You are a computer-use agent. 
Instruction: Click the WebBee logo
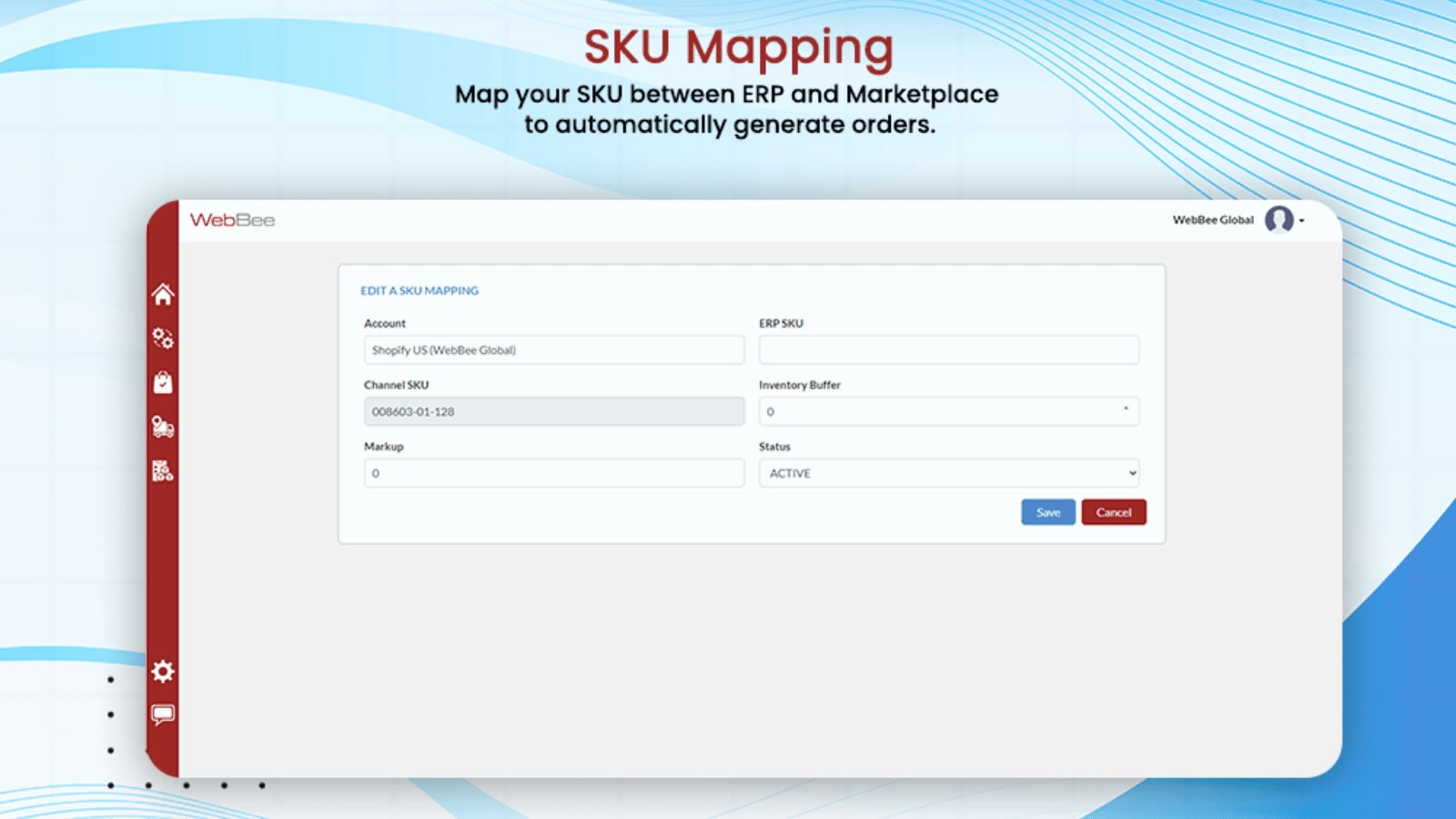(x=232, y=220)
